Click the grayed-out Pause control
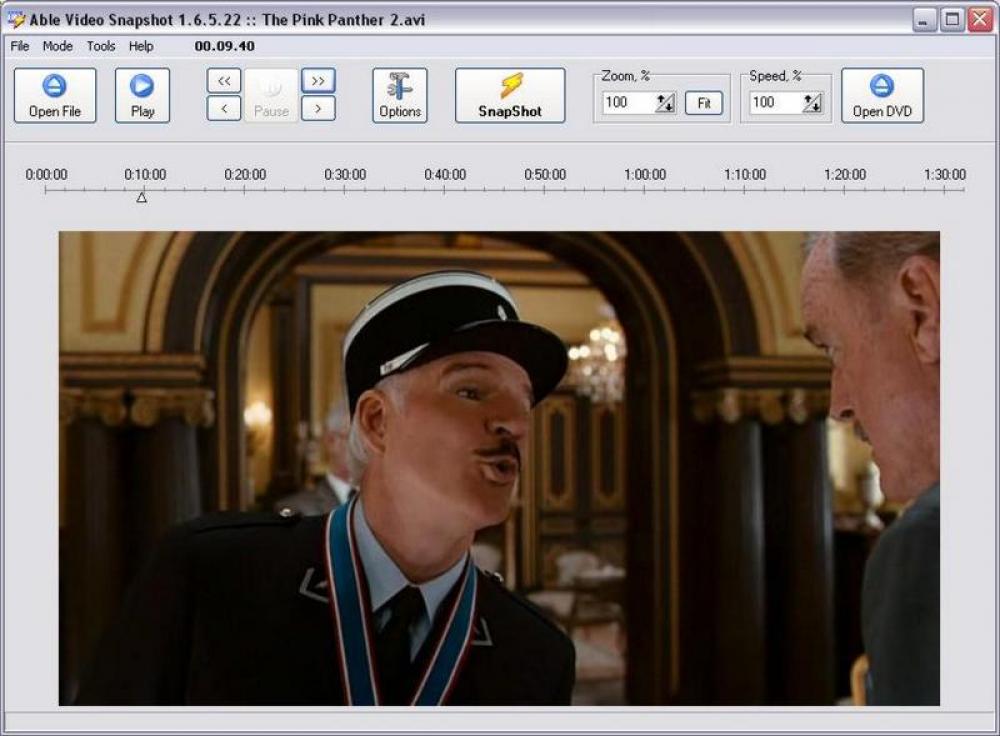 pos(269,94)
